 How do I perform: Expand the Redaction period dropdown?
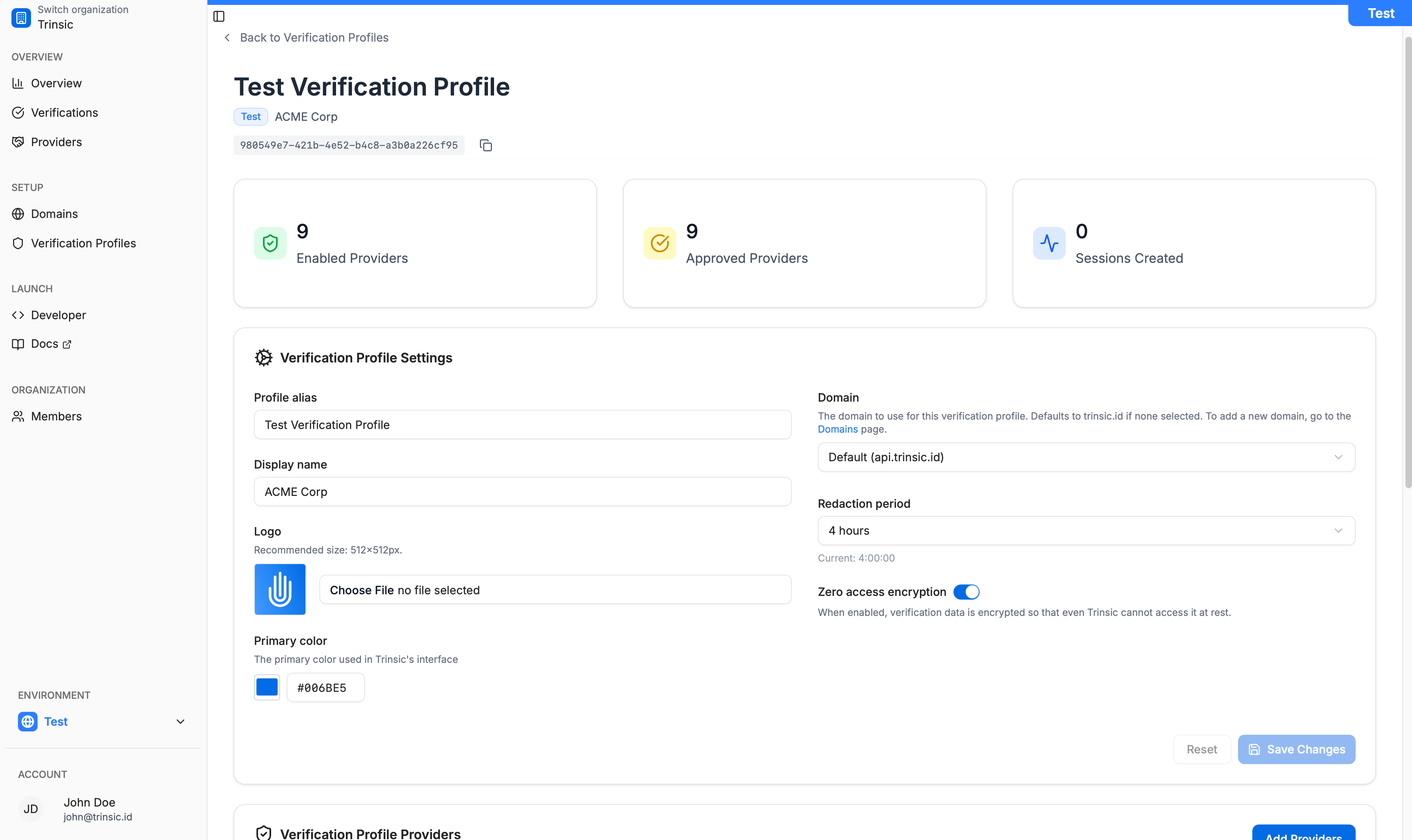[1086, 531]
